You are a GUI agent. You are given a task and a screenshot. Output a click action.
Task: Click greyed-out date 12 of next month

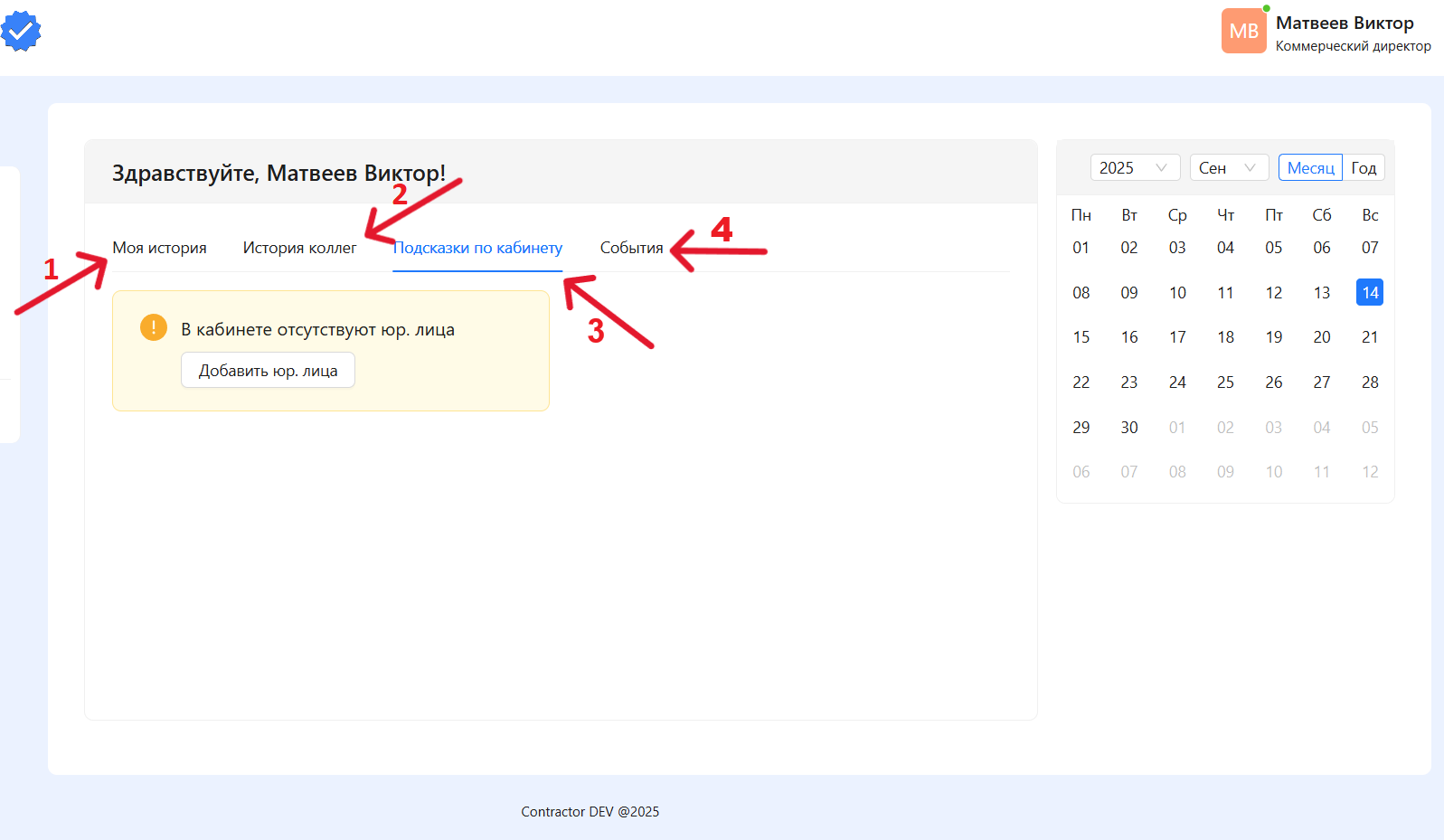pos(1369,472)
